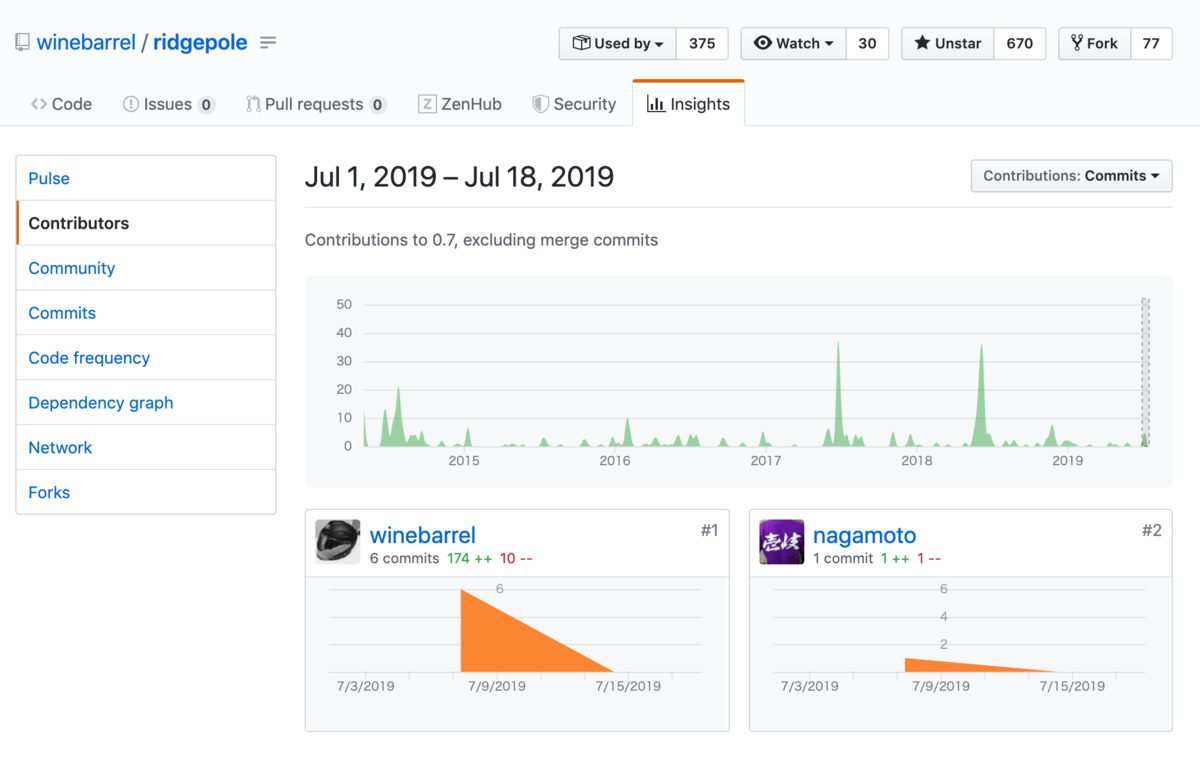Click the Jul 1, 2019 – Jul 18, 2019 heading
1200x758 pixels.
tap(459, 177)
